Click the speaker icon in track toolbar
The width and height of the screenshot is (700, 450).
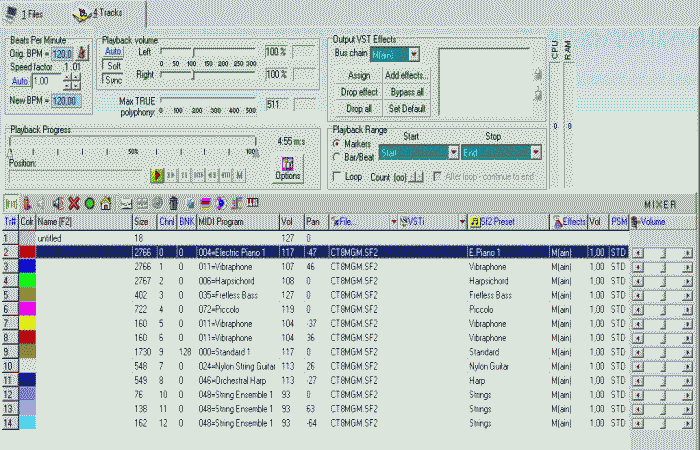[x=58, y=203]
